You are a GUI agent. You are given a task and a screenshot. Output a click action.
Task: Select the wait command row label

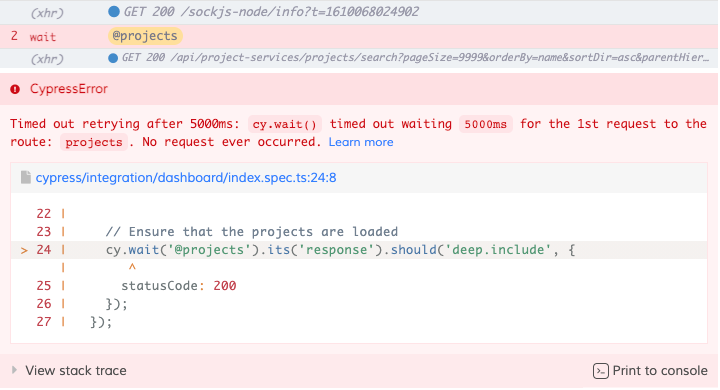coord(43,37)
